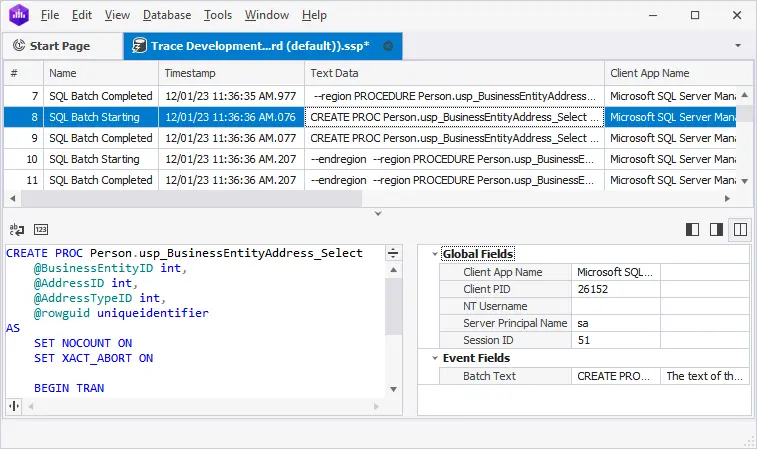757x449 pixels.
Task: Collapse the Event Fields group
Action: (x=433, y=358)
